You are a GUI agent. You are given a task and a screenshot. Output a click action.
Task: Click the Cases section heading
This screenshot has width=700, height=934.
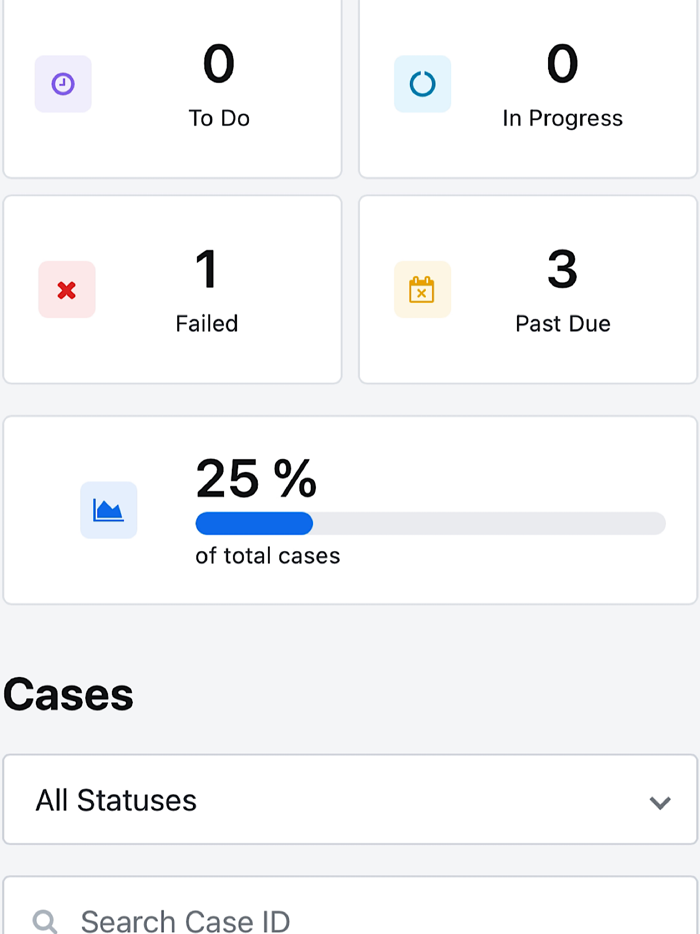[69, 695]
